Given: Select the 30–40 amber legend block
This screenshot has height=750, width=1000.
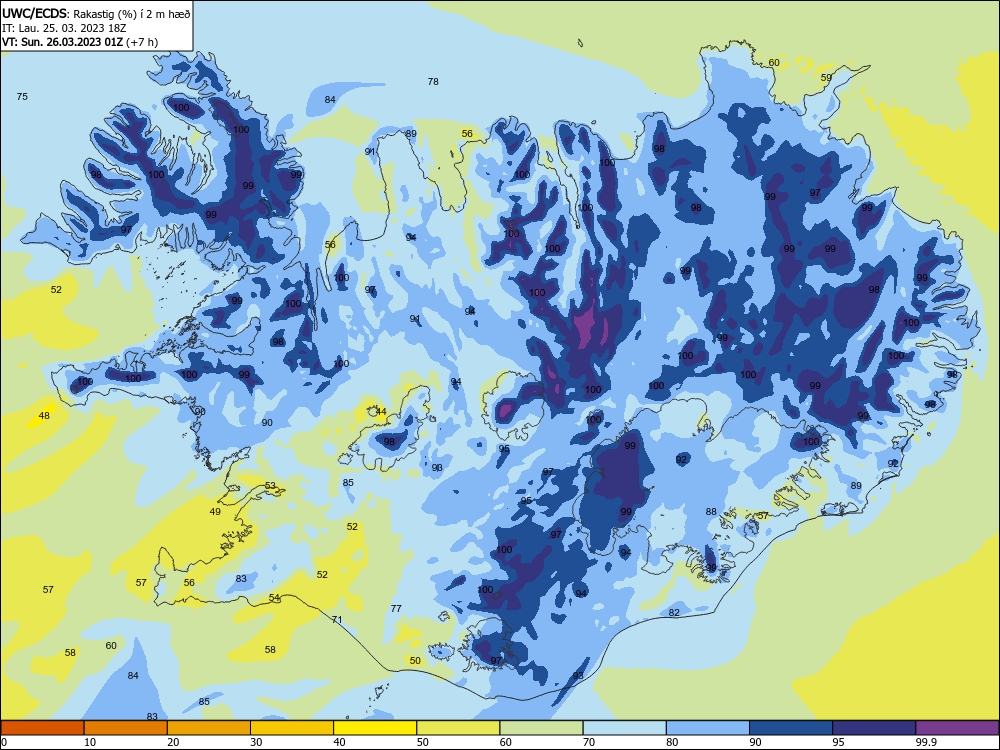Looking at the screenshot, I should 292,728.
